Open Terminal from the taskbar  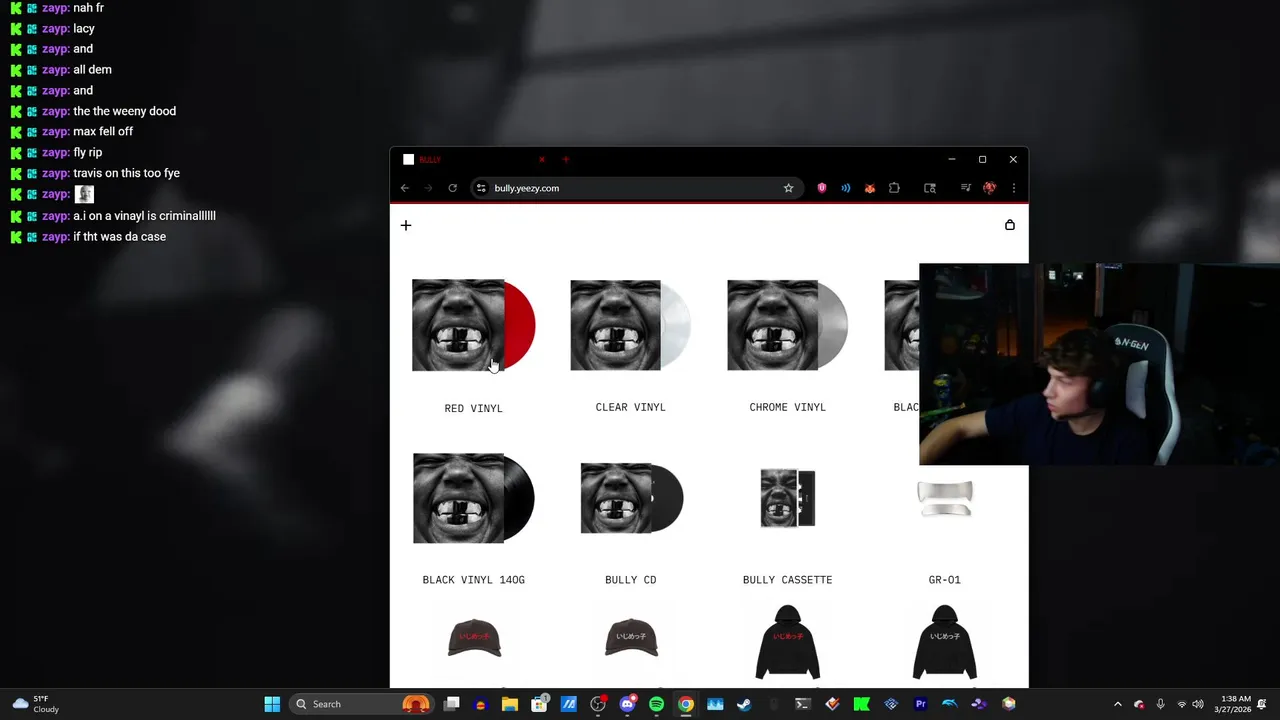click(x=802, y=704)
